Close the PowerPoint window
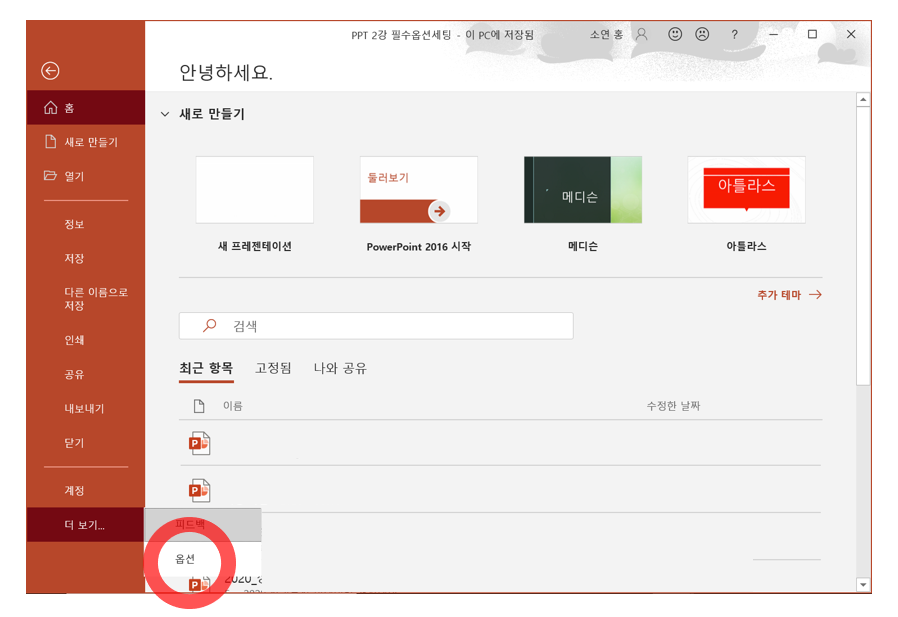The height and width of the screenshot is (617, 898). 851,34
